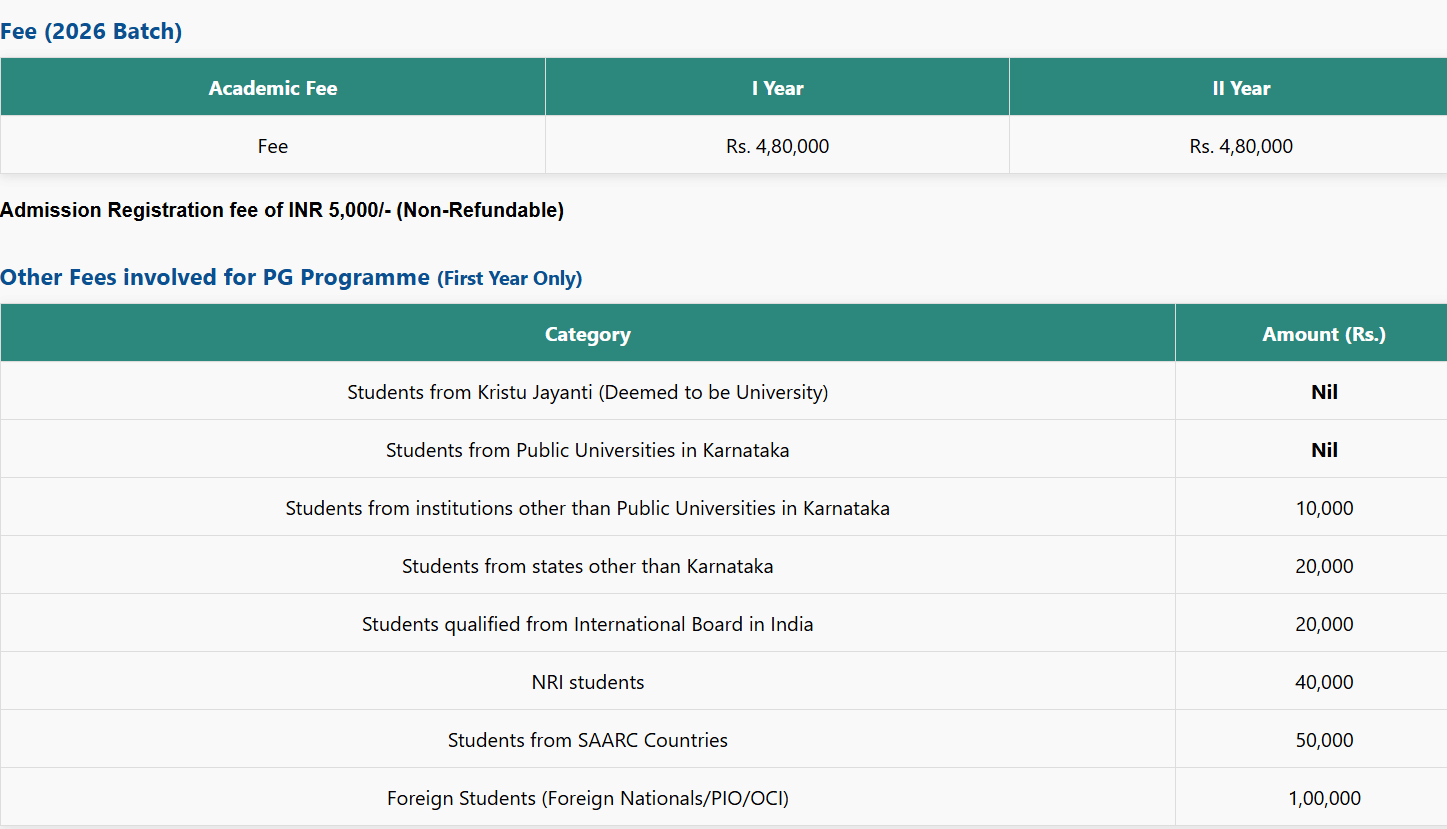Select the II Year fee amount cell
The image size is (1447, 829).
pyautogui.click(x=1240, y=146)
